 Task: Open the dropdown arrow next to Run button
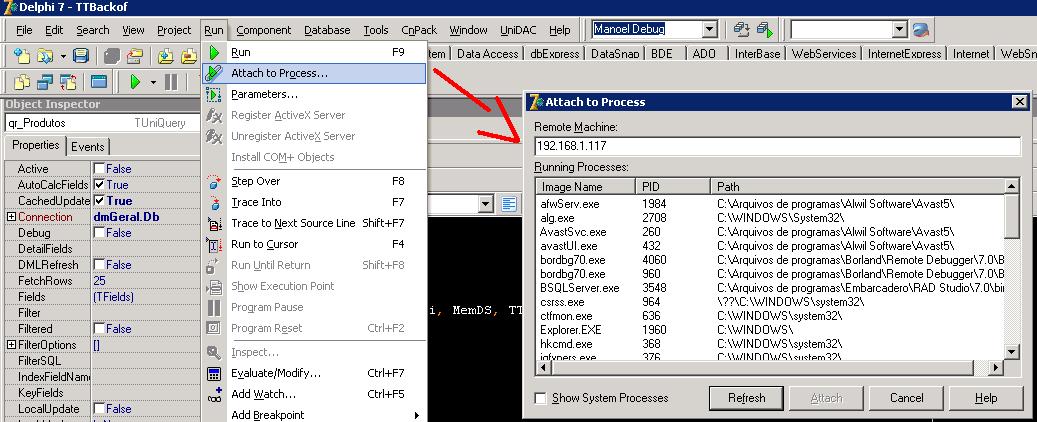[x=153, y=83]
